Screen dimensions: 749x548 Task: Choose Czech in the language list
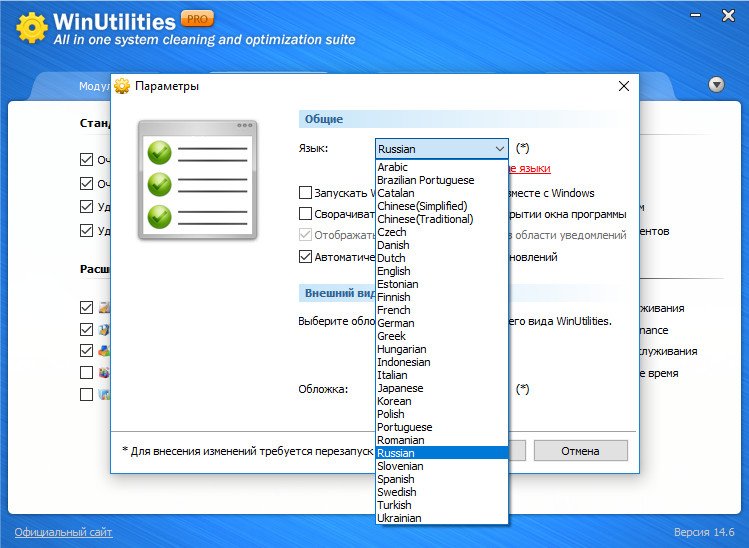(x=442, y=232)
